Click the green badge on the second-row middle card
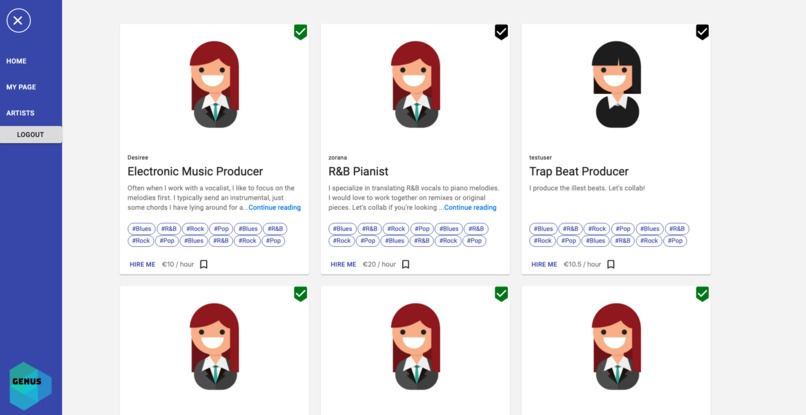Viewport: 806px width, 415px height. coord(501,294)
